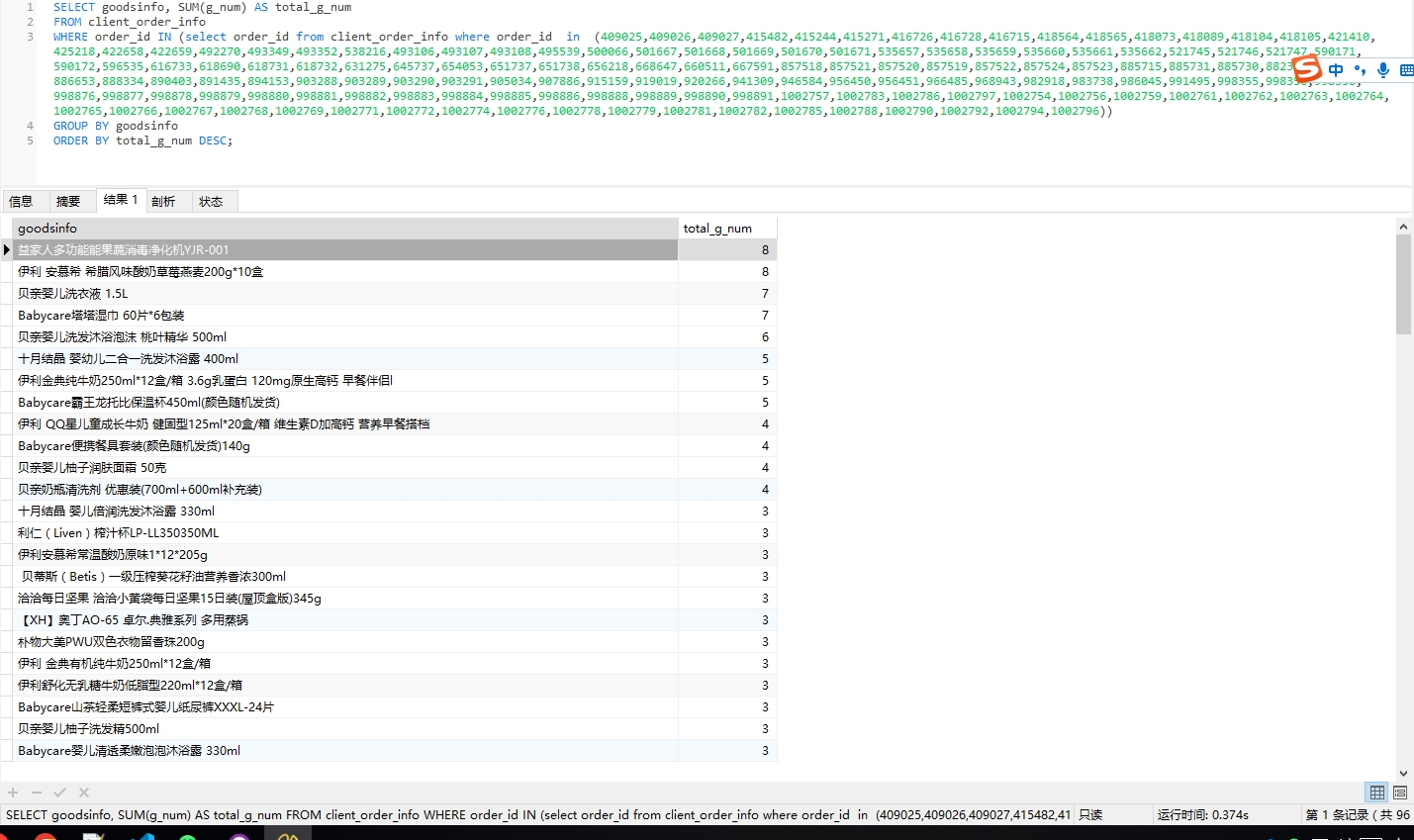Image resolution: width=1414 pixels, height=840 pixels.
Task: Click the total_g_num column header
Action: coord(727,229)
